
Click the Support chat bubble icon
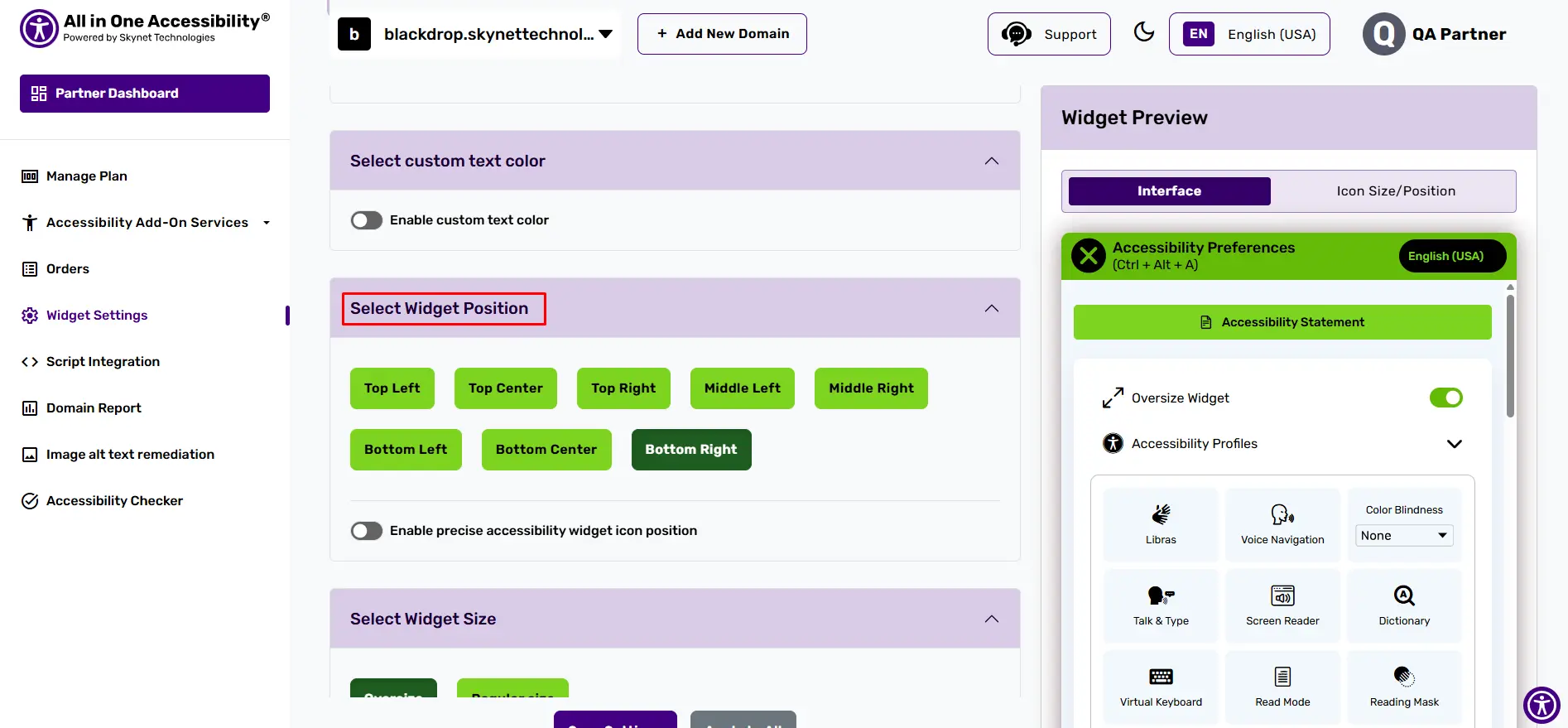tap(1017, 34)
